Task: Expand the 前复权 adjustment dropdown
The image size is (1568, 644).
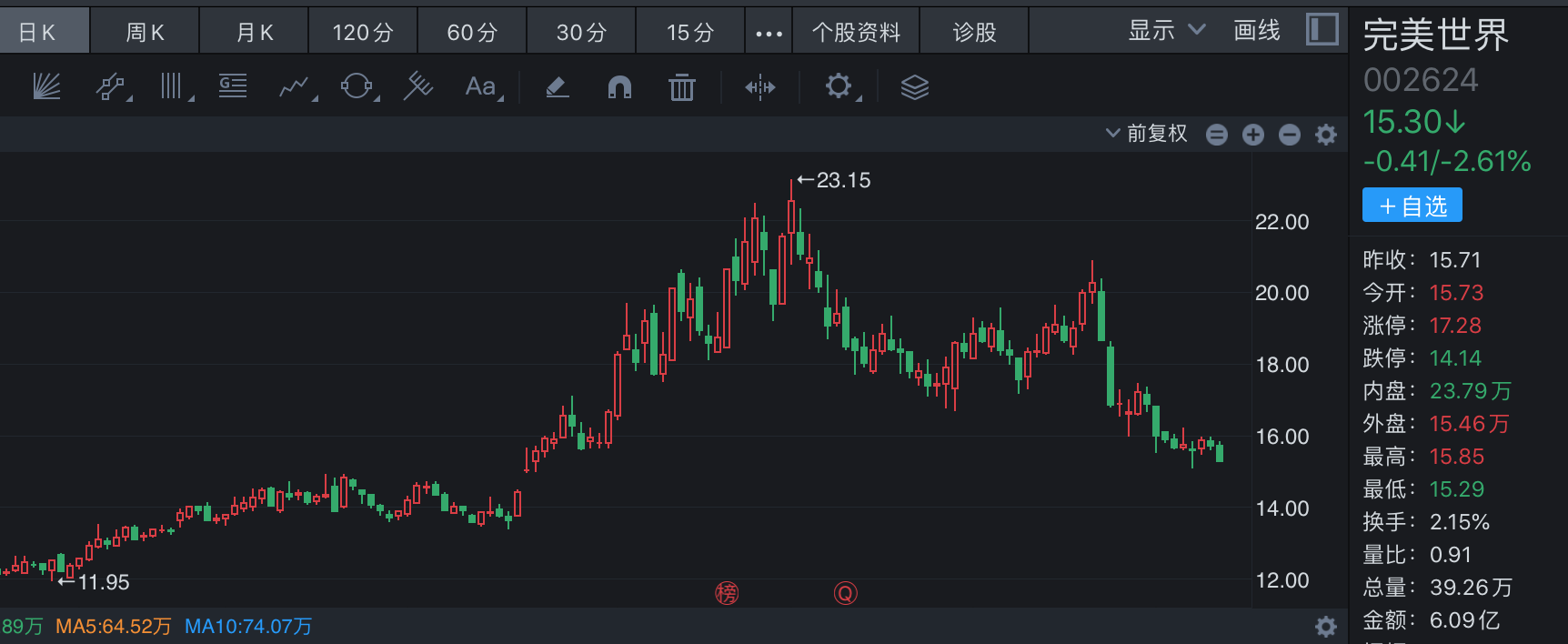Action: (x=1147, y=134)
